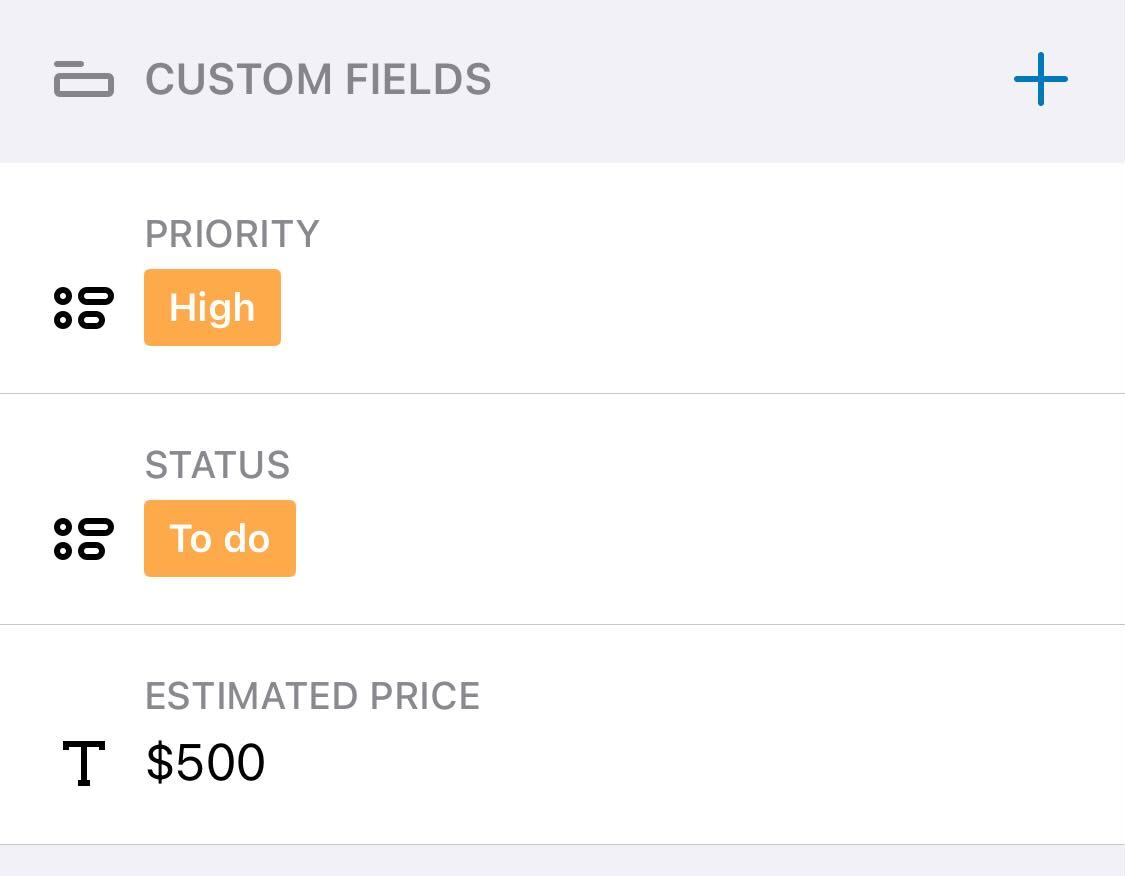Click the Custom Fields section header icon
The height and width of the screenshot is (876, 1125).
(x=83, y=79)
